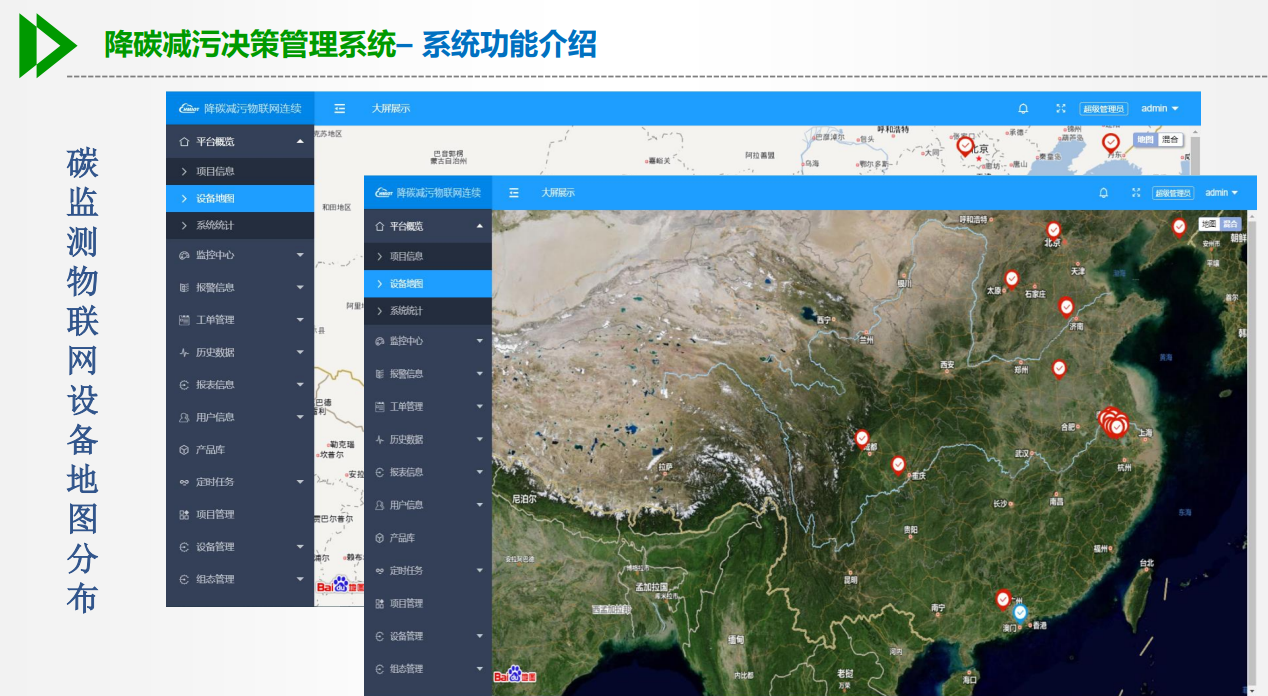Screen dimensions: 1268x696
Task: Collapse the sidebar with the hamburger icon beside 大屏展示 in the satellite window
Action: point(514,193)
